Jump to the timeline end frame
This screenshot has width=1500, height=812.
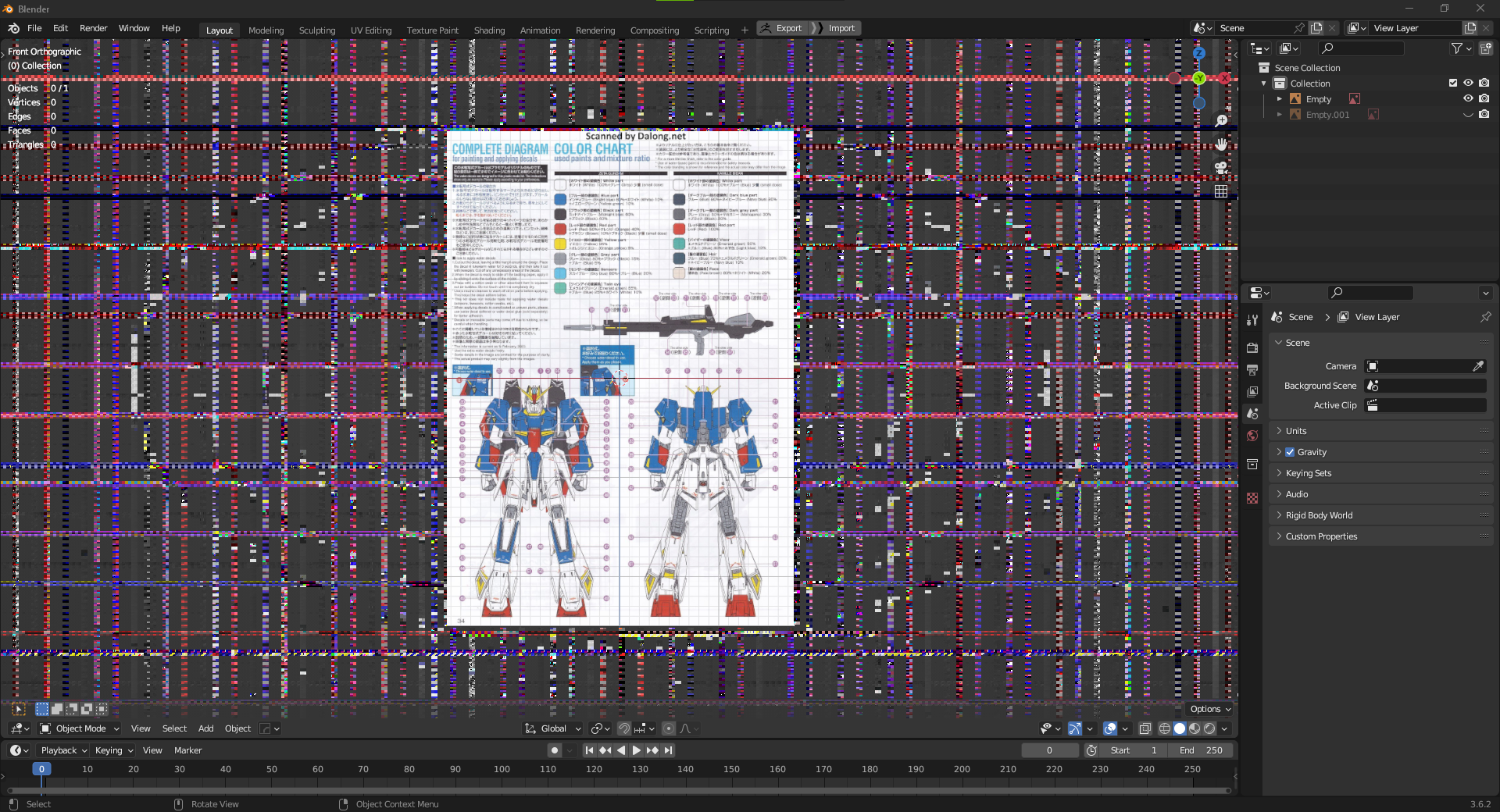point(668,750)
